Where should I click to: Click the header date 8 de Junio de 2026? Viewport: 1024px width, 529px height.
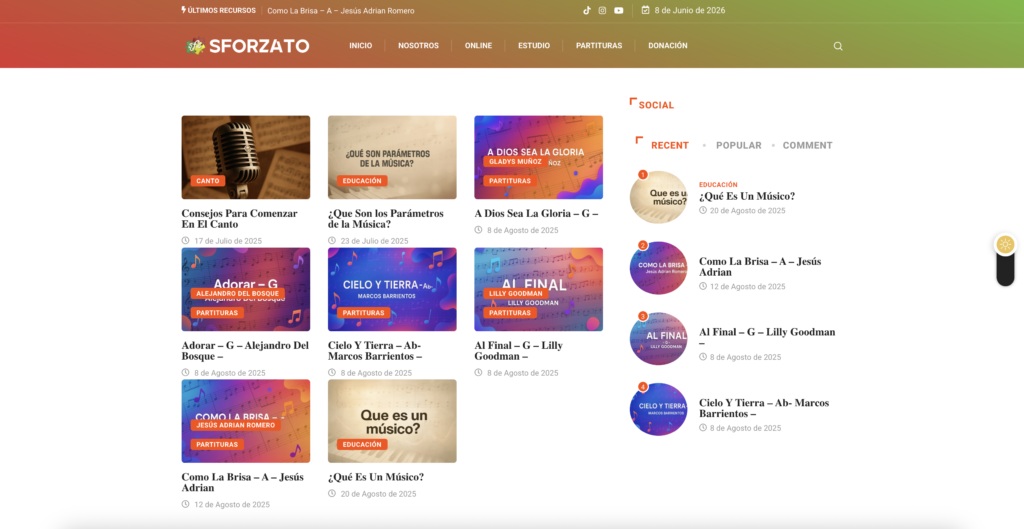(x=690, y=10)
